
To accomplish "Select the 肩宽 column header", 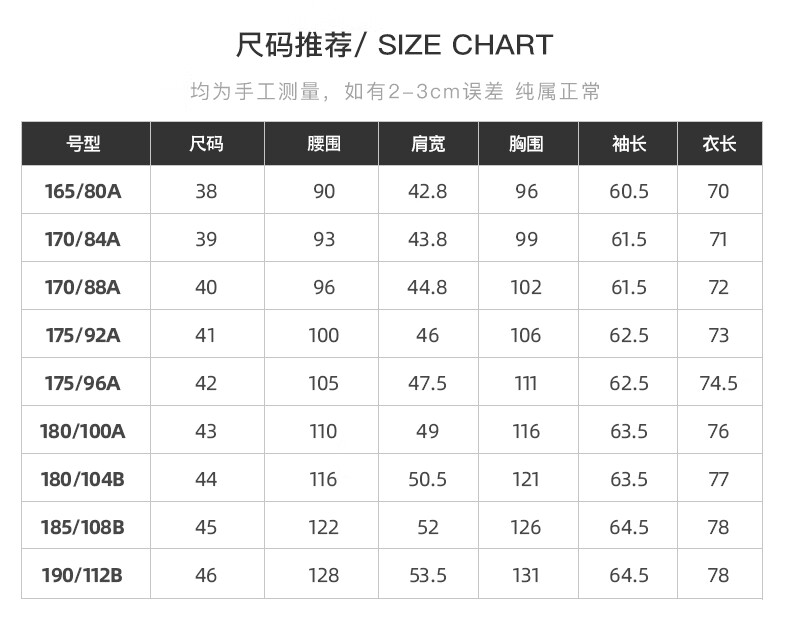I will coord(428,144).
